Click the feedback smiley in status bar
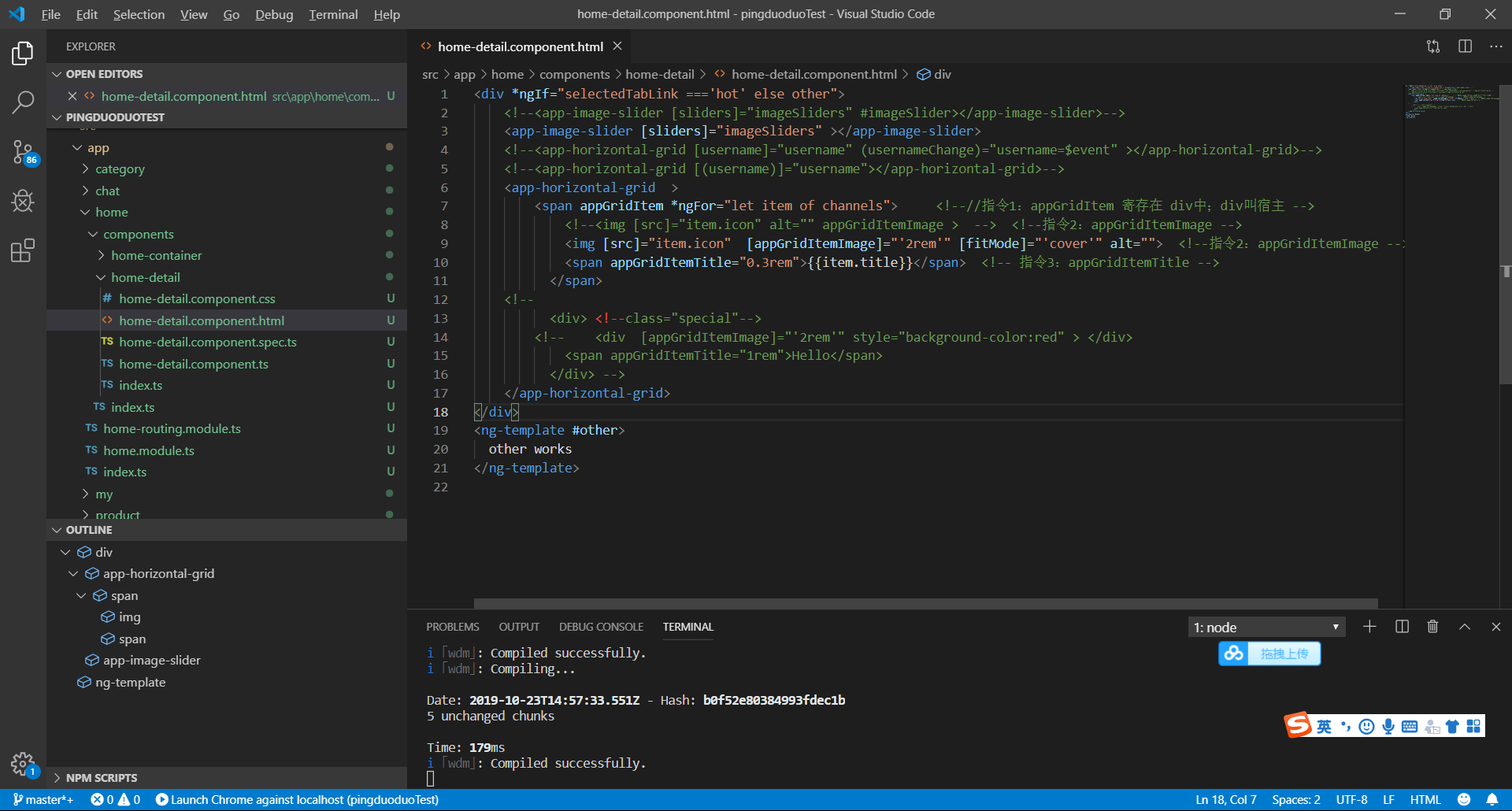This screenshot has width=1512, height=811. (1464, 800)
